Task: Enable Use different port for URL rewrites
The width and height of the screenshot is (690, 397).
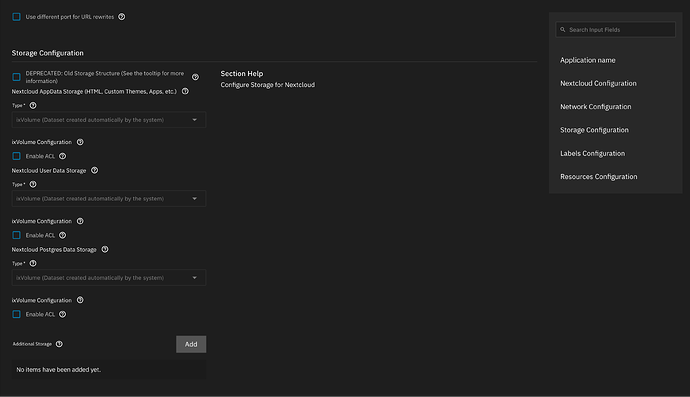Action: pyautogui.click(x=16, y=17)
